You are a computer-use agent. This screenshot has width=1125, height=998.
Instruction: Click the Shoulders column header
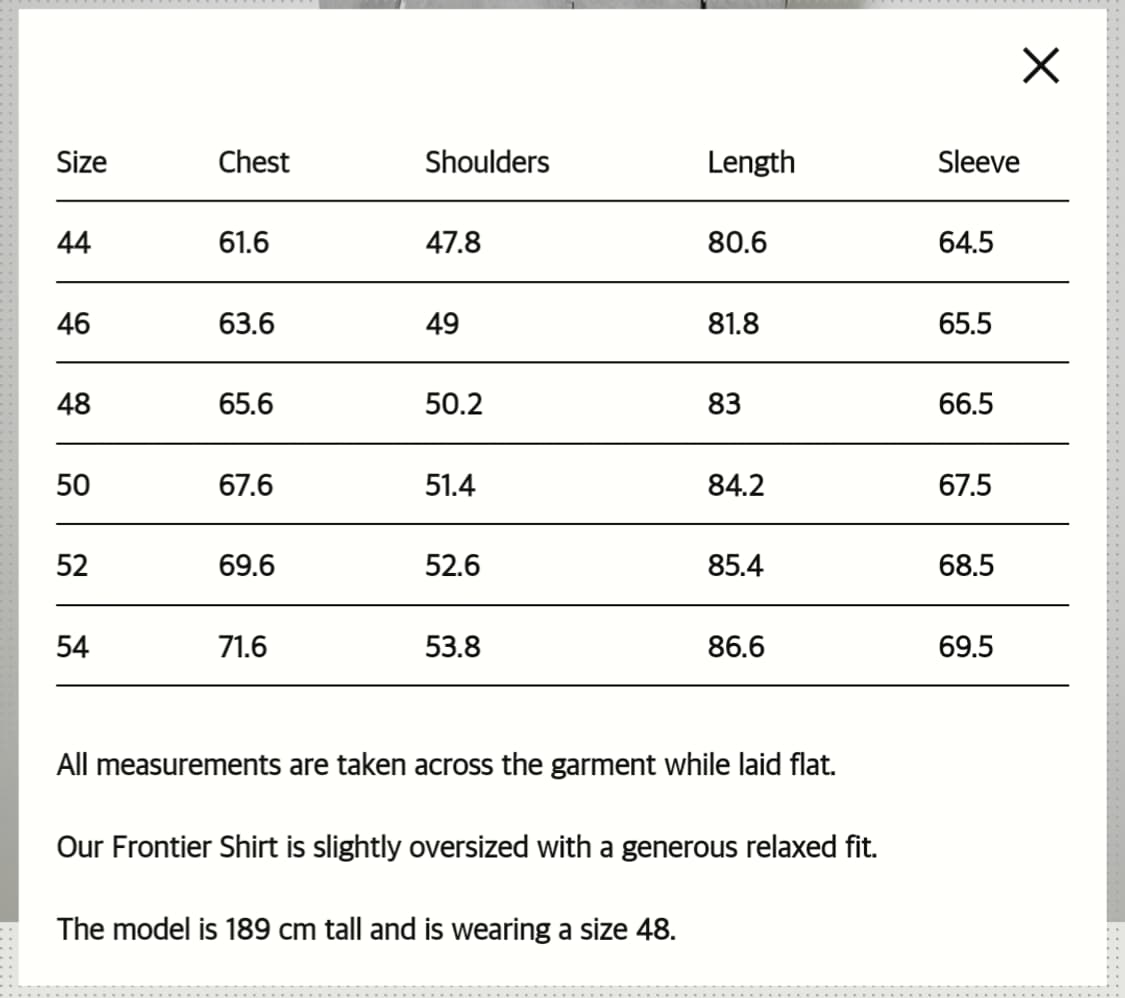pyautogui.click(x=487, y=162)
